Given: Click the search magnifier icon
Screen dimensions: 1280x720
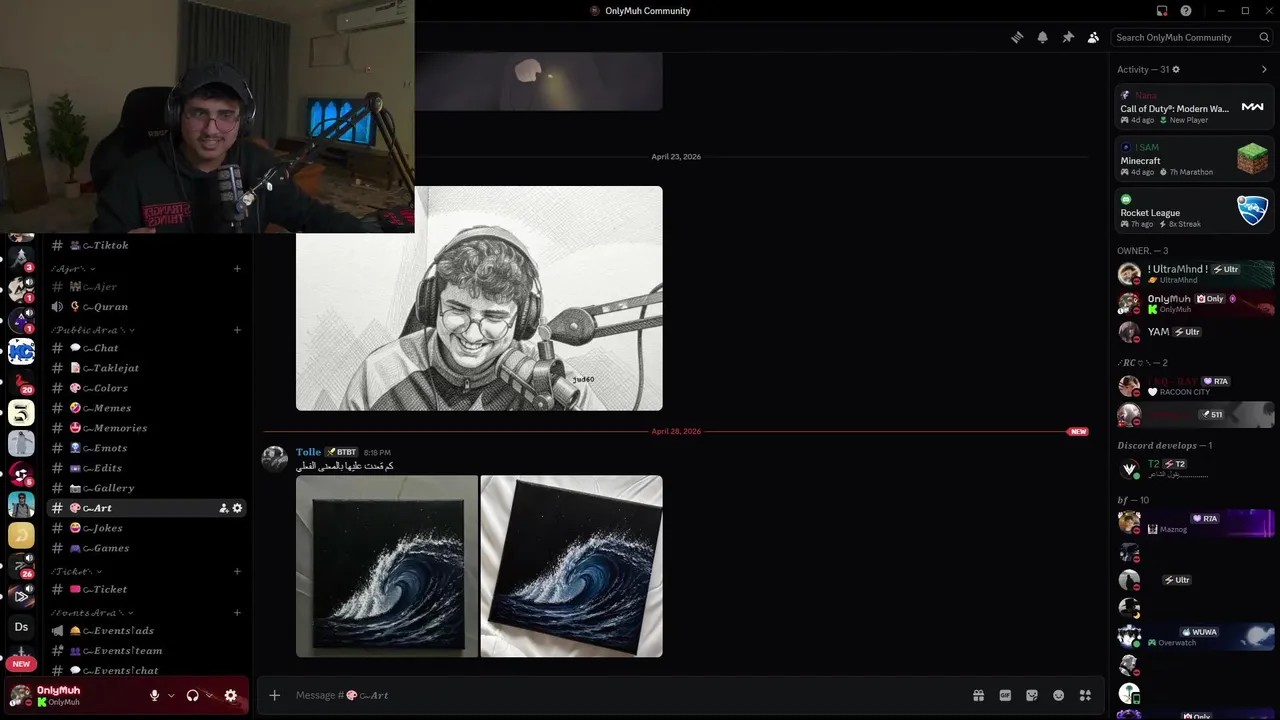Looking at the screenshot, I should [1265, 37].
